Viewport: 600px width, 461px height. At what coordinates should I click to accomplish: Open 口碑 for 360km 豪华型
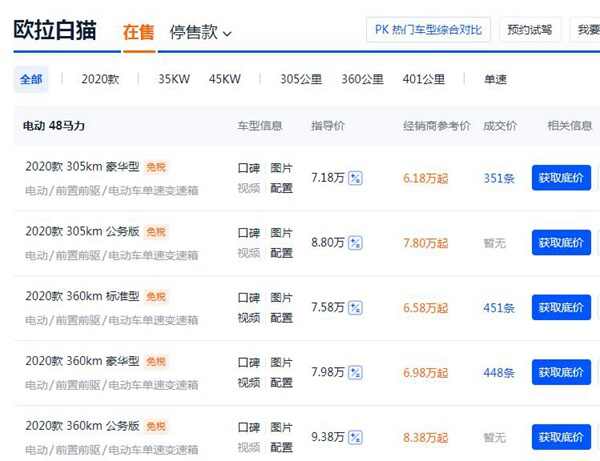point(249,362)
